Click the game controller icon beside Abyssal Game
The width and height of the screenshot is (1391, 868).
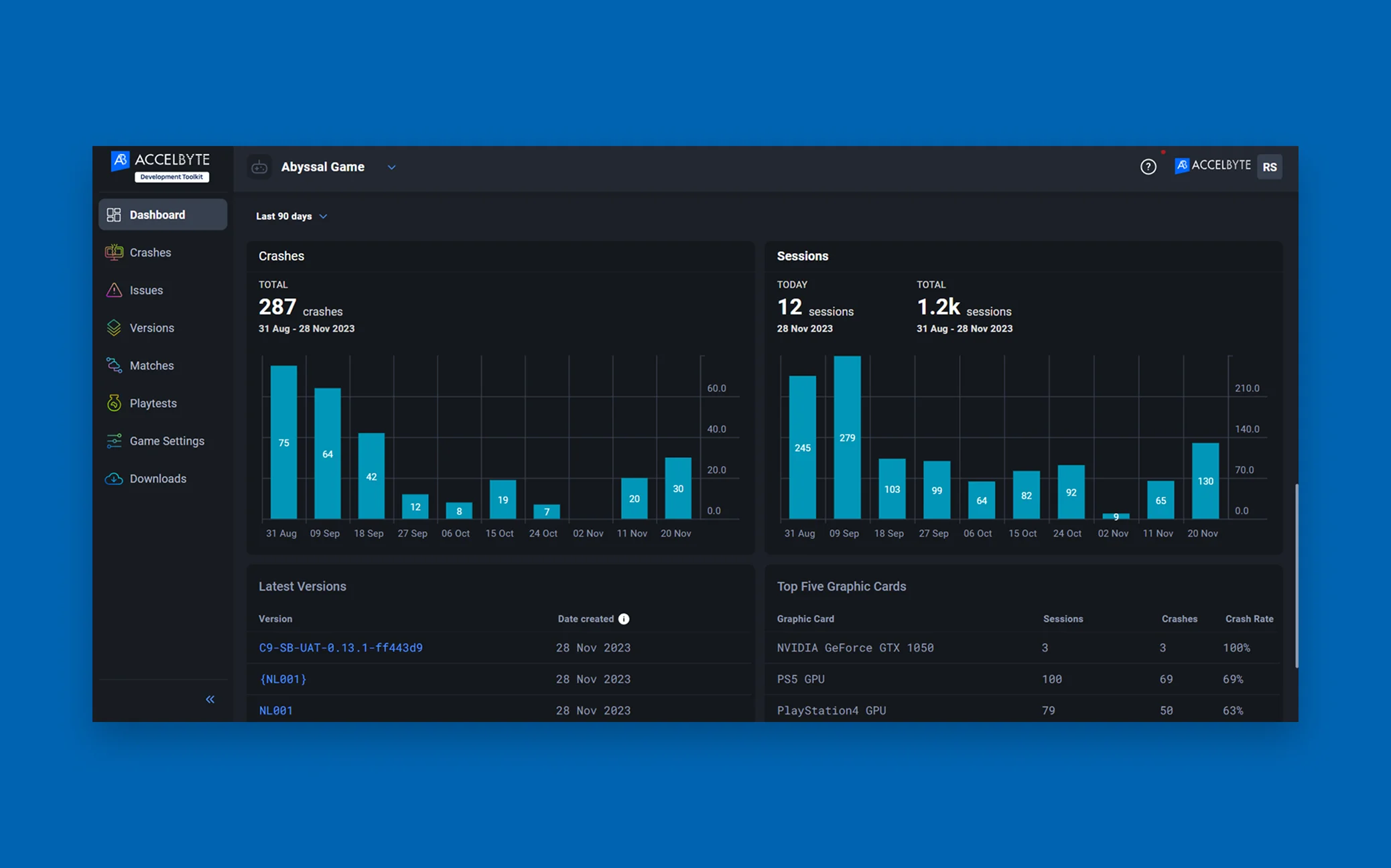click(x=259, y=167)
